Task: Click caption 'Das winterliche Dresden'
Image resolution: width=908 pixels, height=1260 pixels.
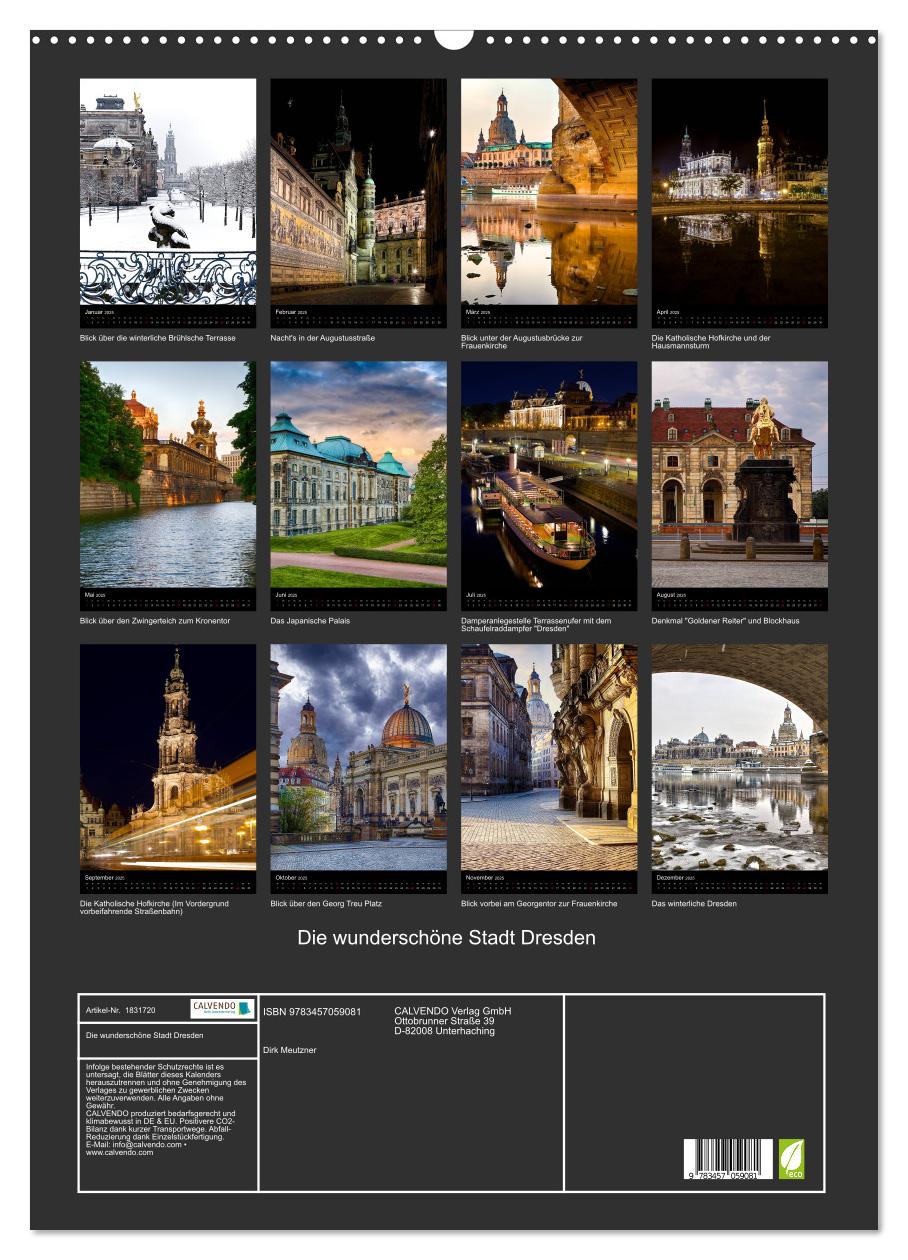Action: tap(694, 903)
